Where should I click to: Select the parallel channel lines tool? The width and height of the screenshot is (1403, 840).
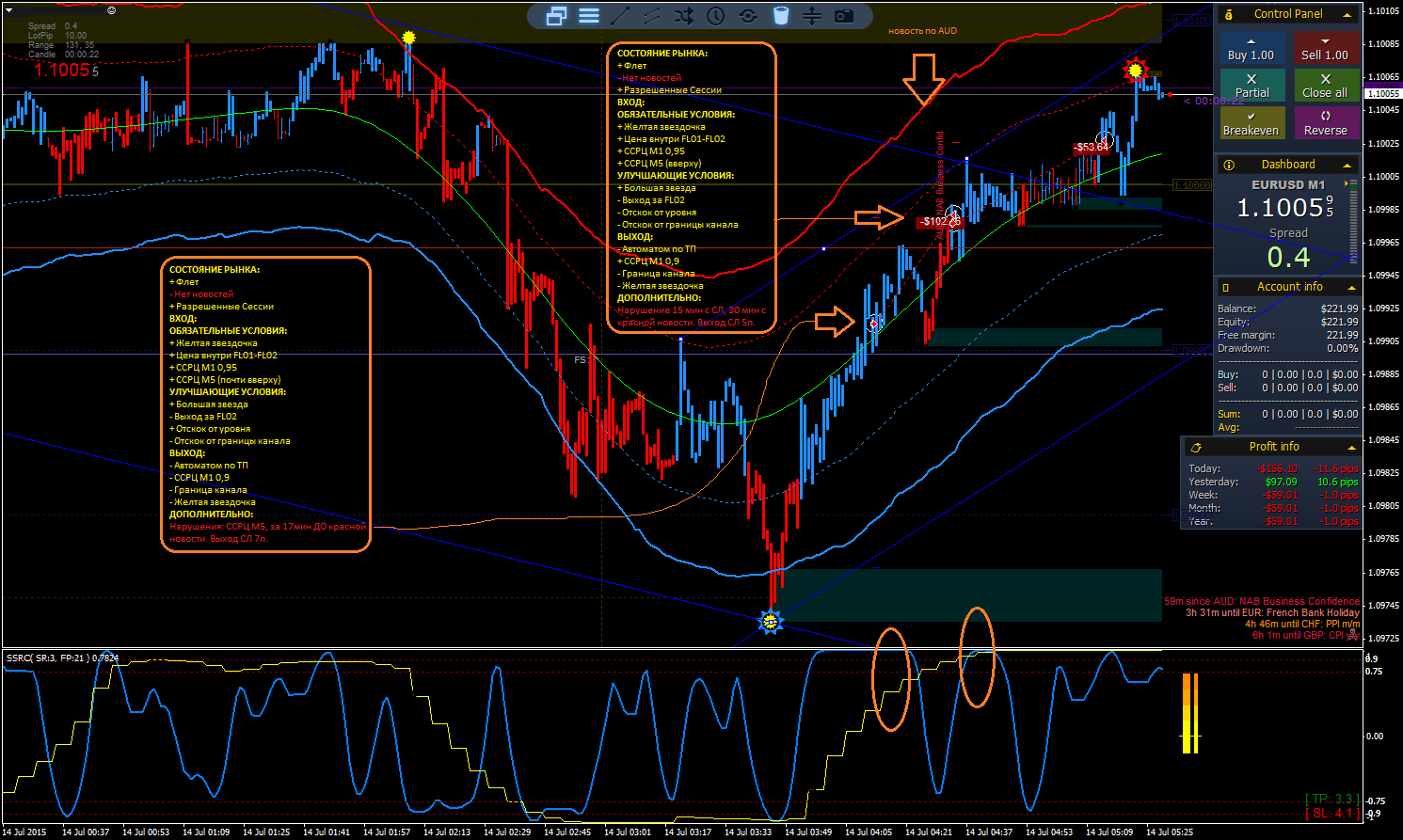pos(652,16)
